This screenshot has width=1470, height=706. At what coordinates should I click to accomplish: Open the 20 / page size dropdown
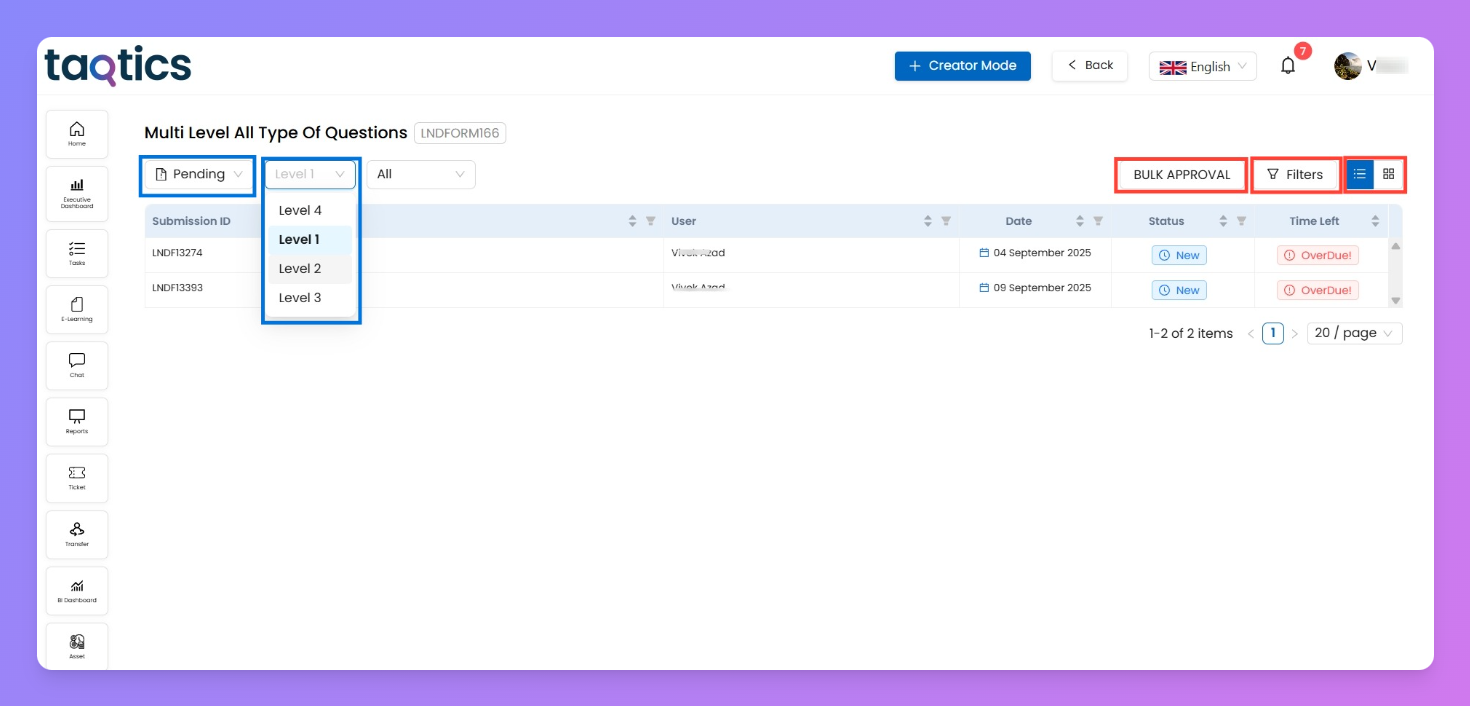click(1354, 333)
